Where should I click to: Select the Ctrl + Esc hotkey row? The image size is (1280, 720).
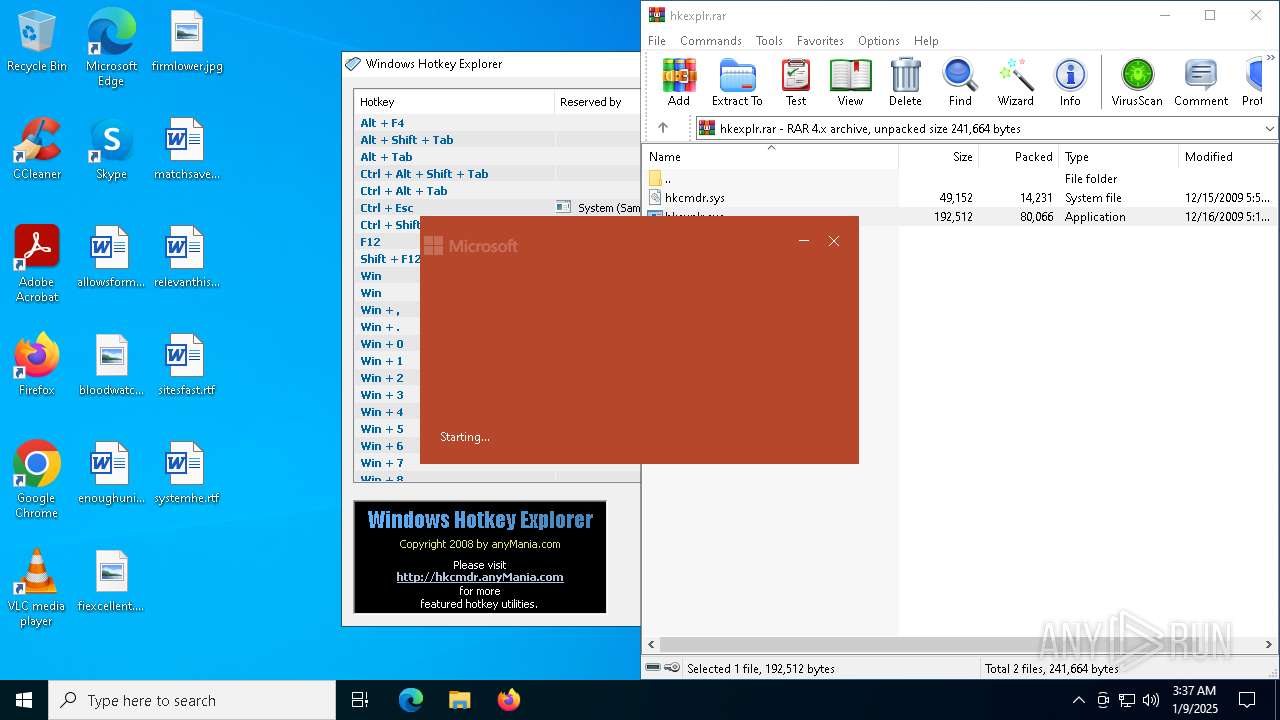pos(497,208)
